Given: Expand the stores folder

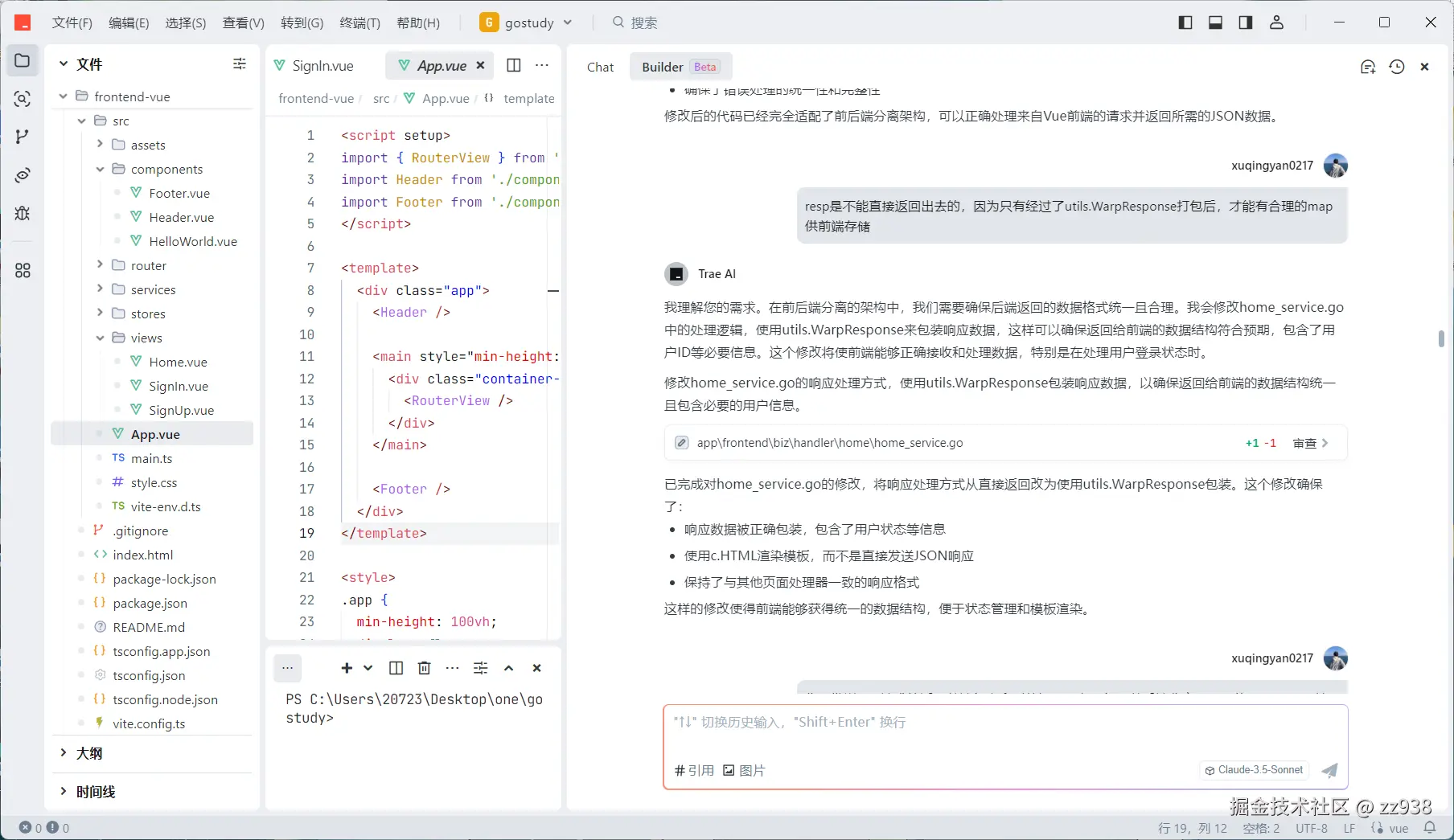Looking at the screenshot, I should click(100, 313).
